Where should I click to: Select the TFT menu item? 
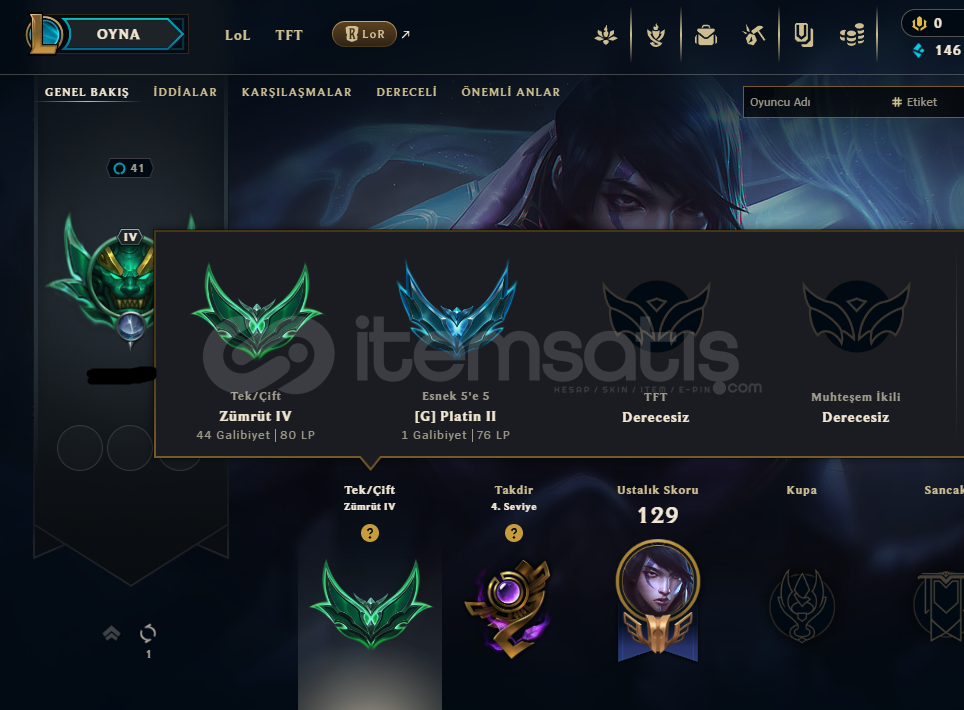[289, 35]
